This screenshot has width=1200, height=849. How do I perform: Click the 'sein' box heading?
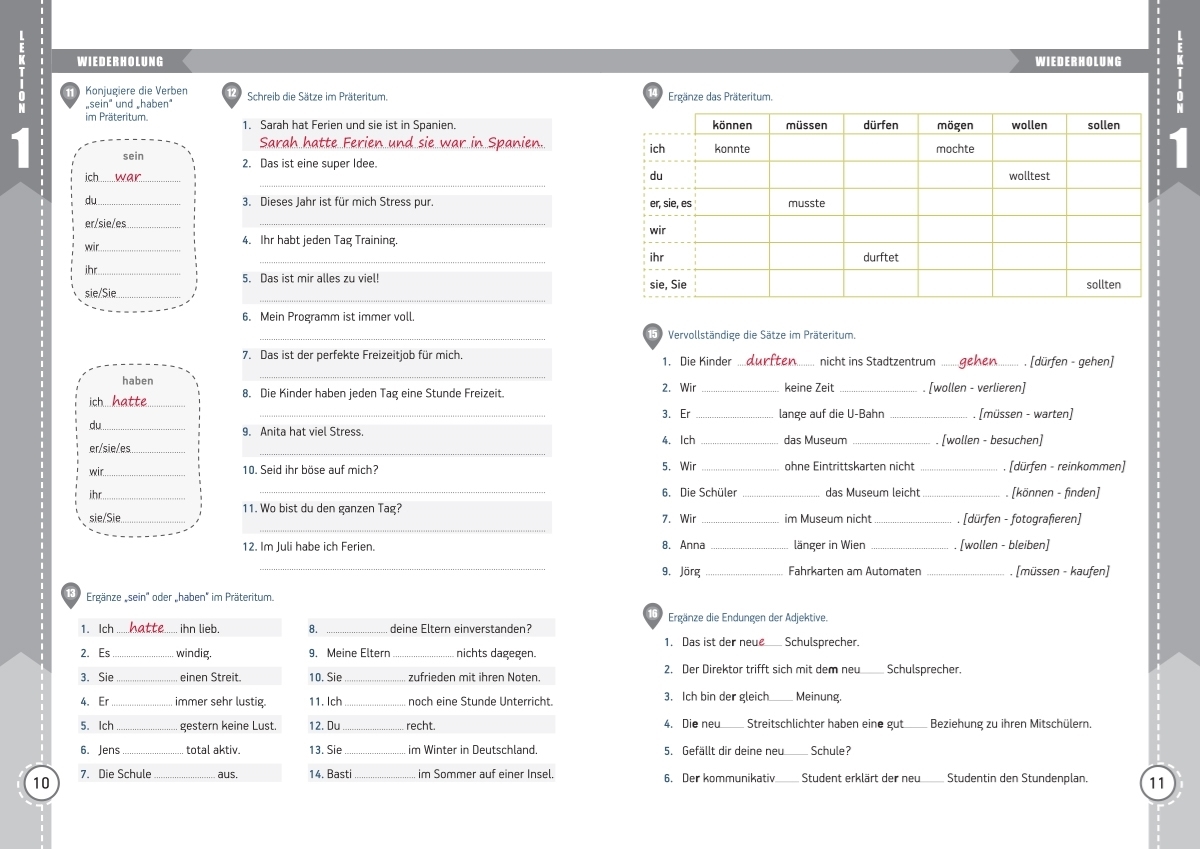(x=133, y=156)
